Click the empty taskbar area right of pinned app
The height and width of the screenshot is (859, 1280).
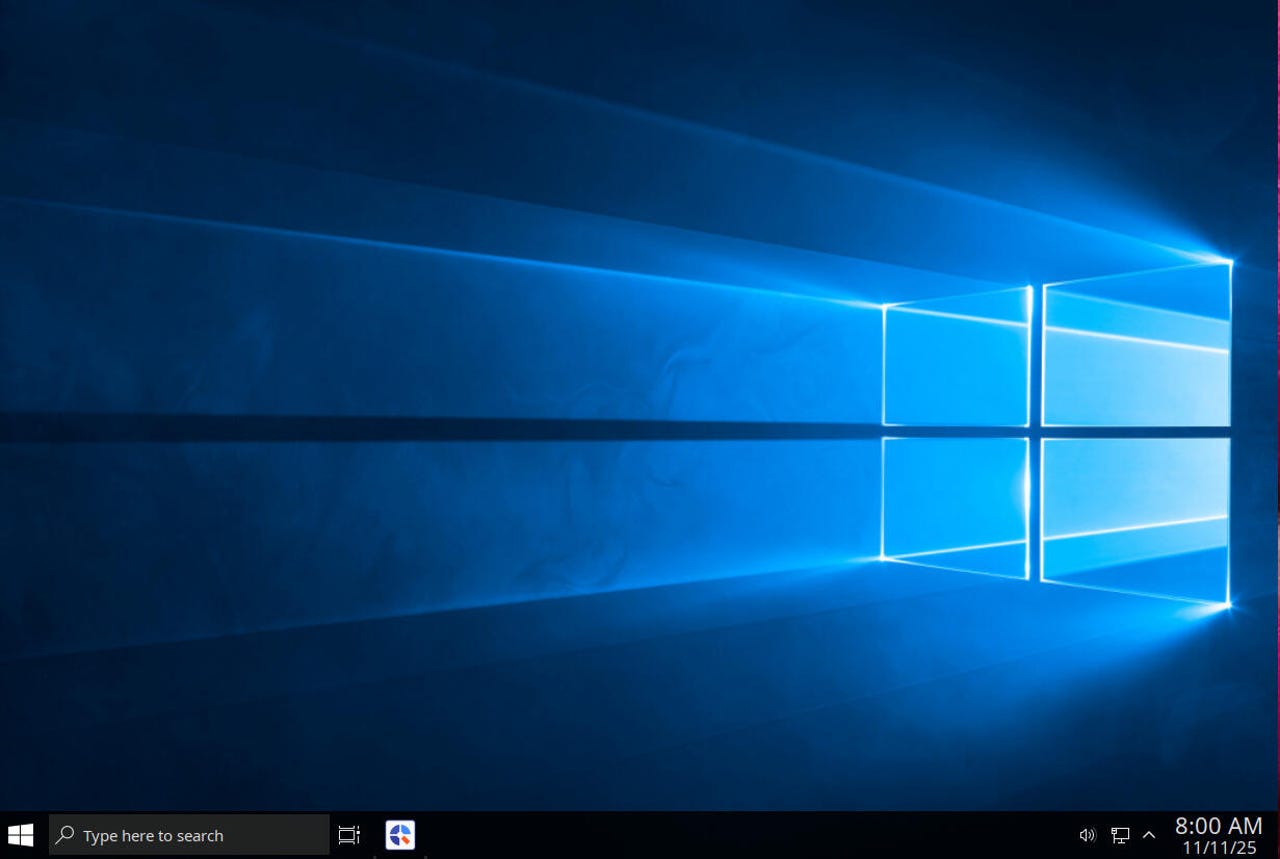[x=700, y=835]
